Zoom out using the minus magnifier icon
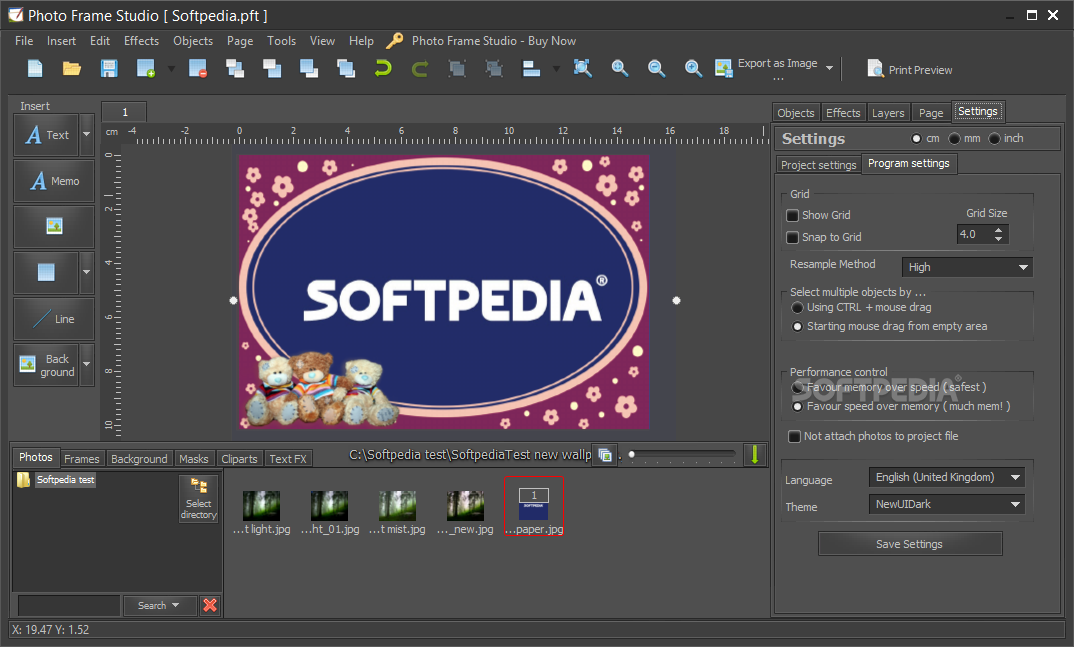Viewport: 1074px width, 647px height. pyautogui.click(x=656, y=68)
